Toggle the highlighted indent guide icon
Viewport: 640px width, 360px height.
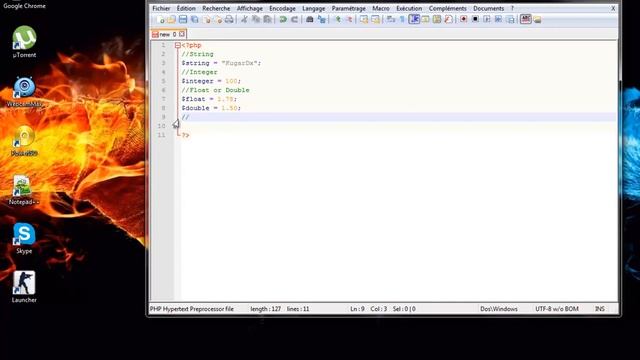[x=414, y=19]
